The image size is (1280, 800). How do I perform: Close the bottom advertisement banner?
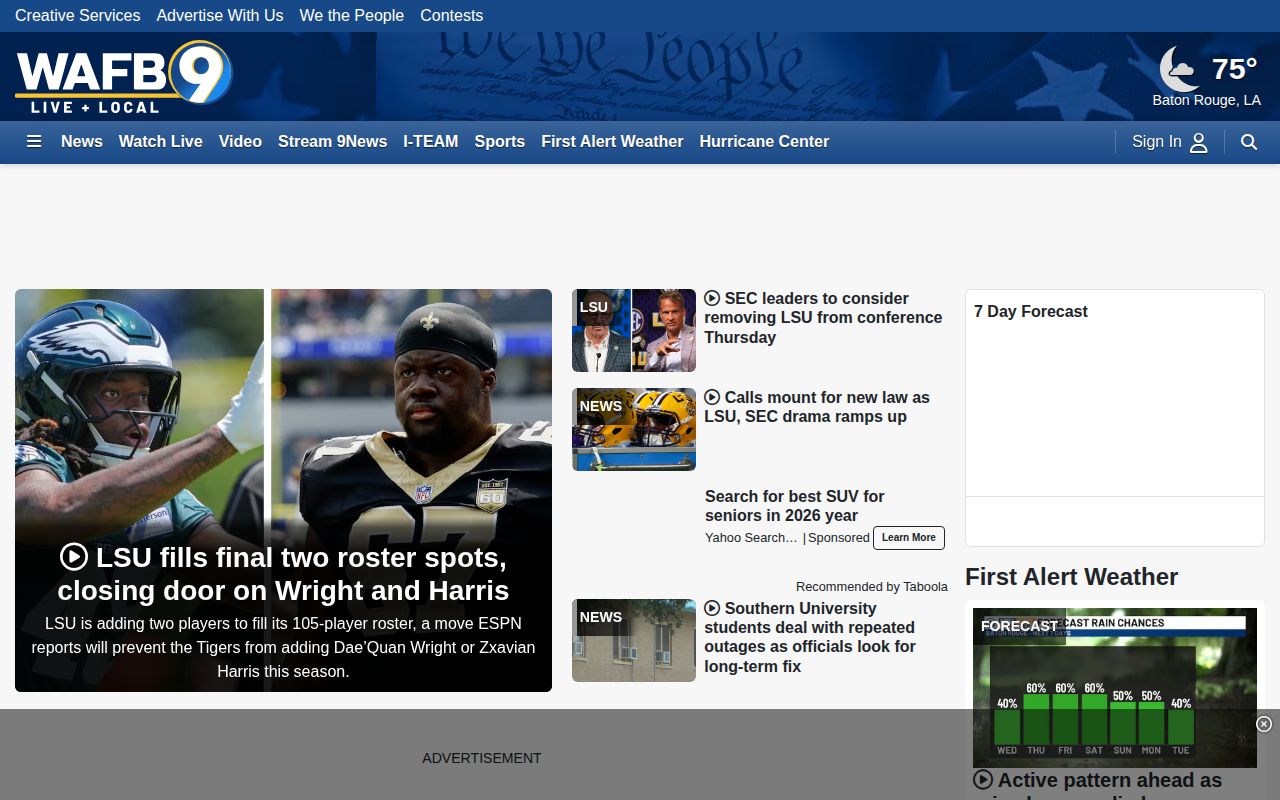[x=1264, y=724]
